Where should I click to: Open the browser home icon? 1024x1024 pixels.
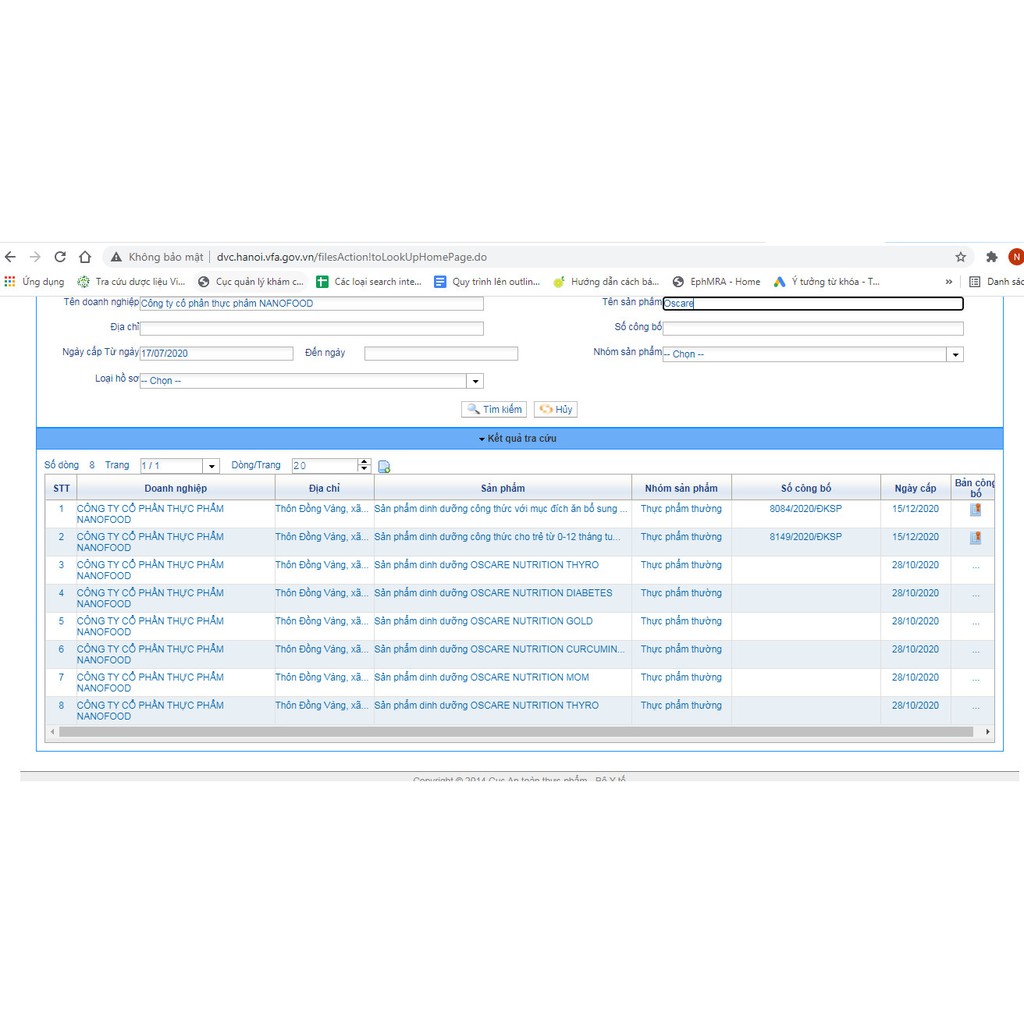[x=85, y=257]
